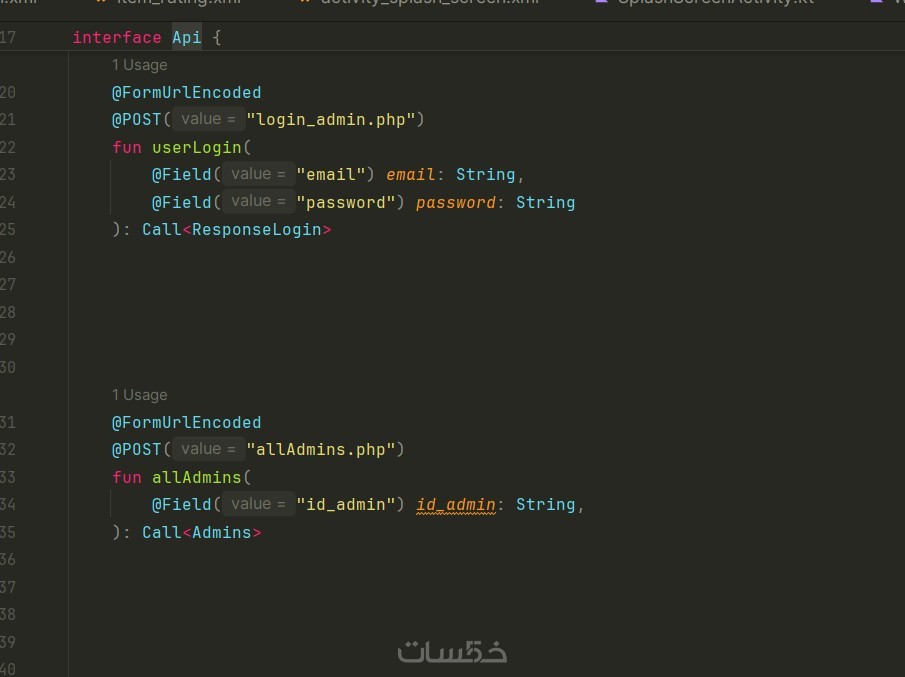Click @FormUrlEncoded annotation on line 31
This screenshot has width=905, height=677.
point(186,422)
